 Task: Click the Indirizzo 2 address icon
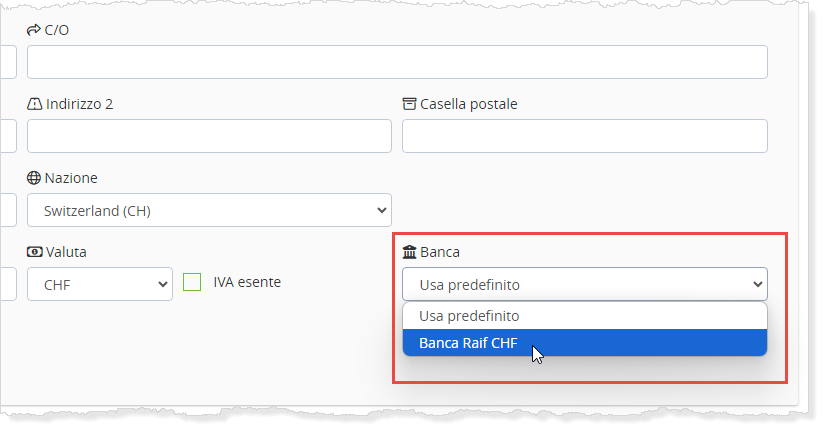pos(34,104)
